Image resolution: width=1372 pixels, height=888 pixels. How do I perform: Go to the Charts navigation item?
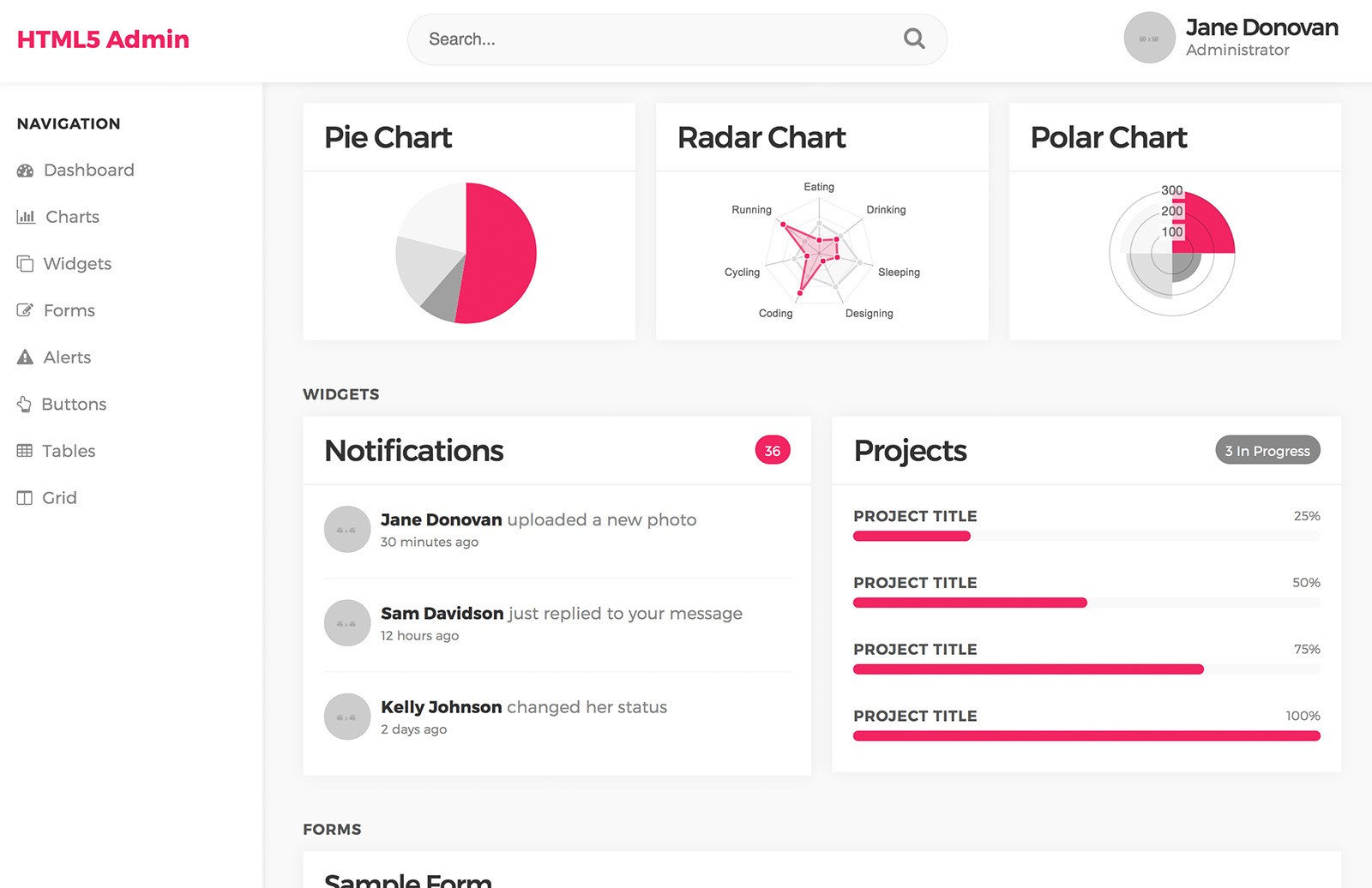pos(72,217)
